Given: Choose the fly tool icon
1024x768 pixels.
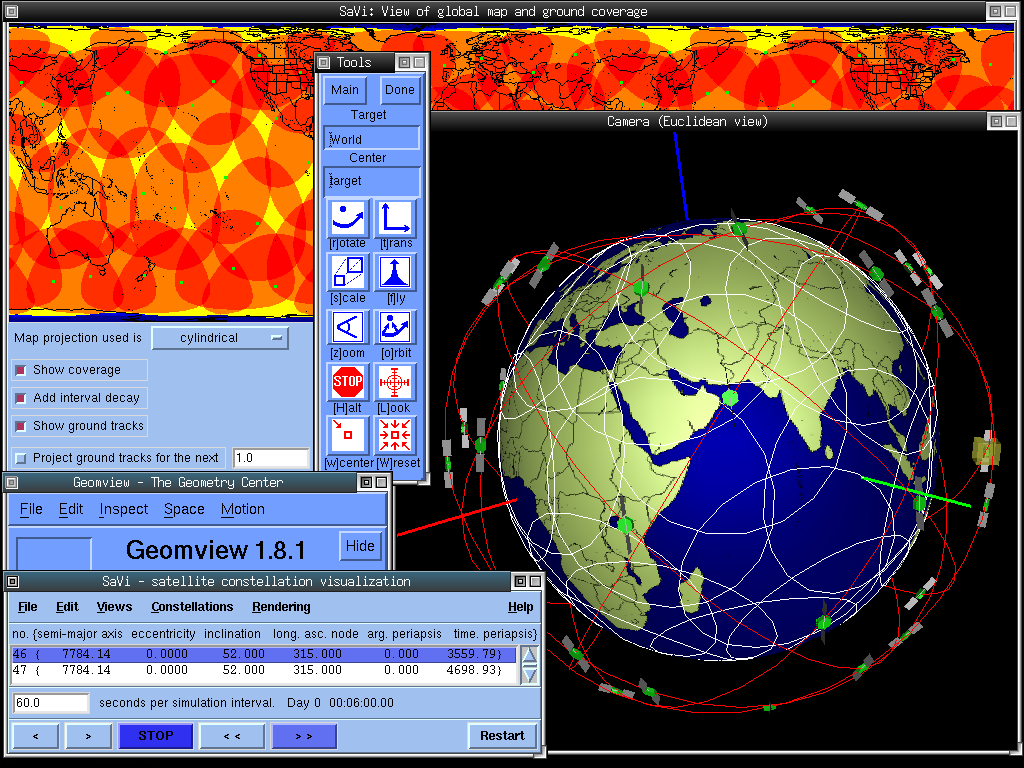Looking at the screenshot, I should 395,273.
